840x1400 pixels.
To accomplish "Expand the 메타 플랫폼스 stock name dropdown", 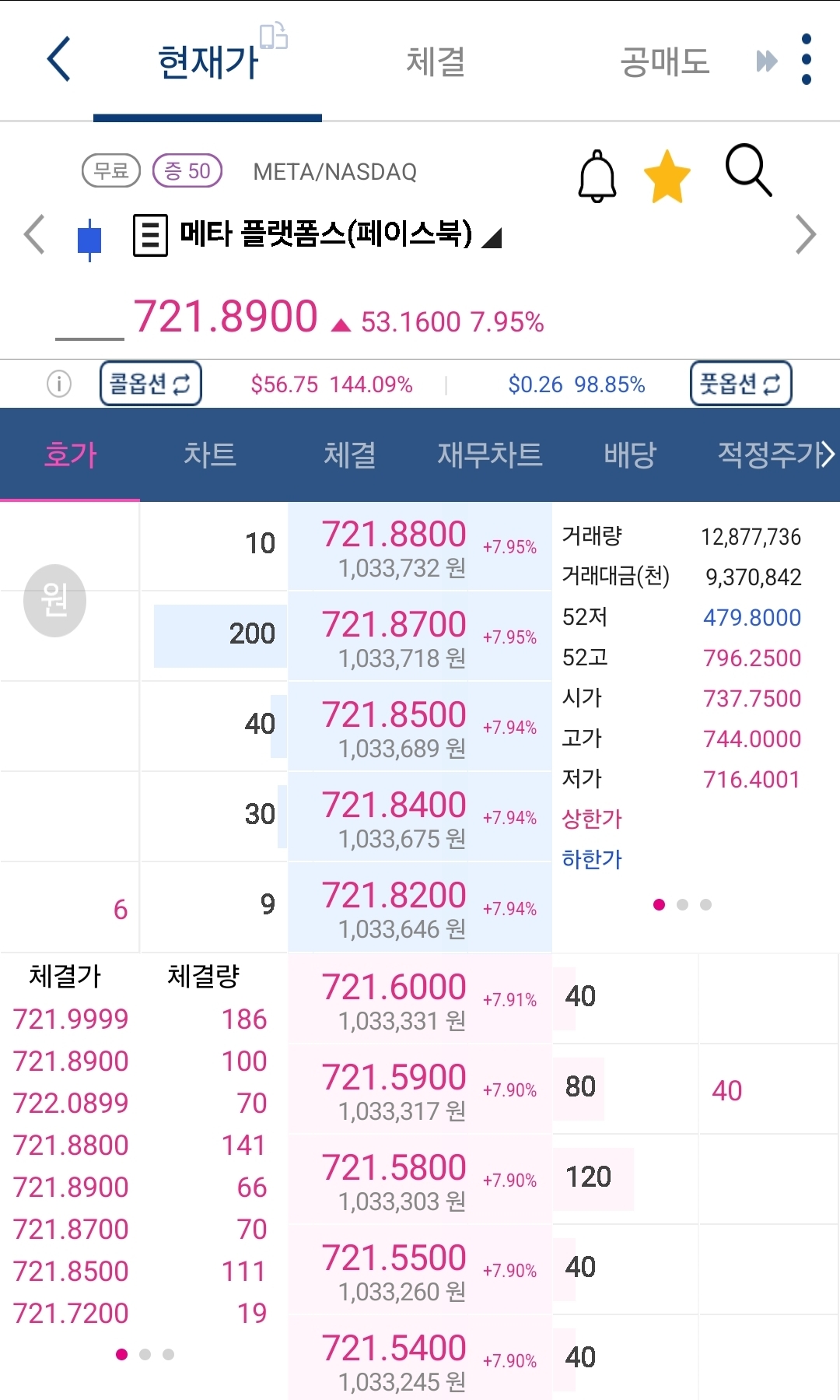I will point(492,237).
